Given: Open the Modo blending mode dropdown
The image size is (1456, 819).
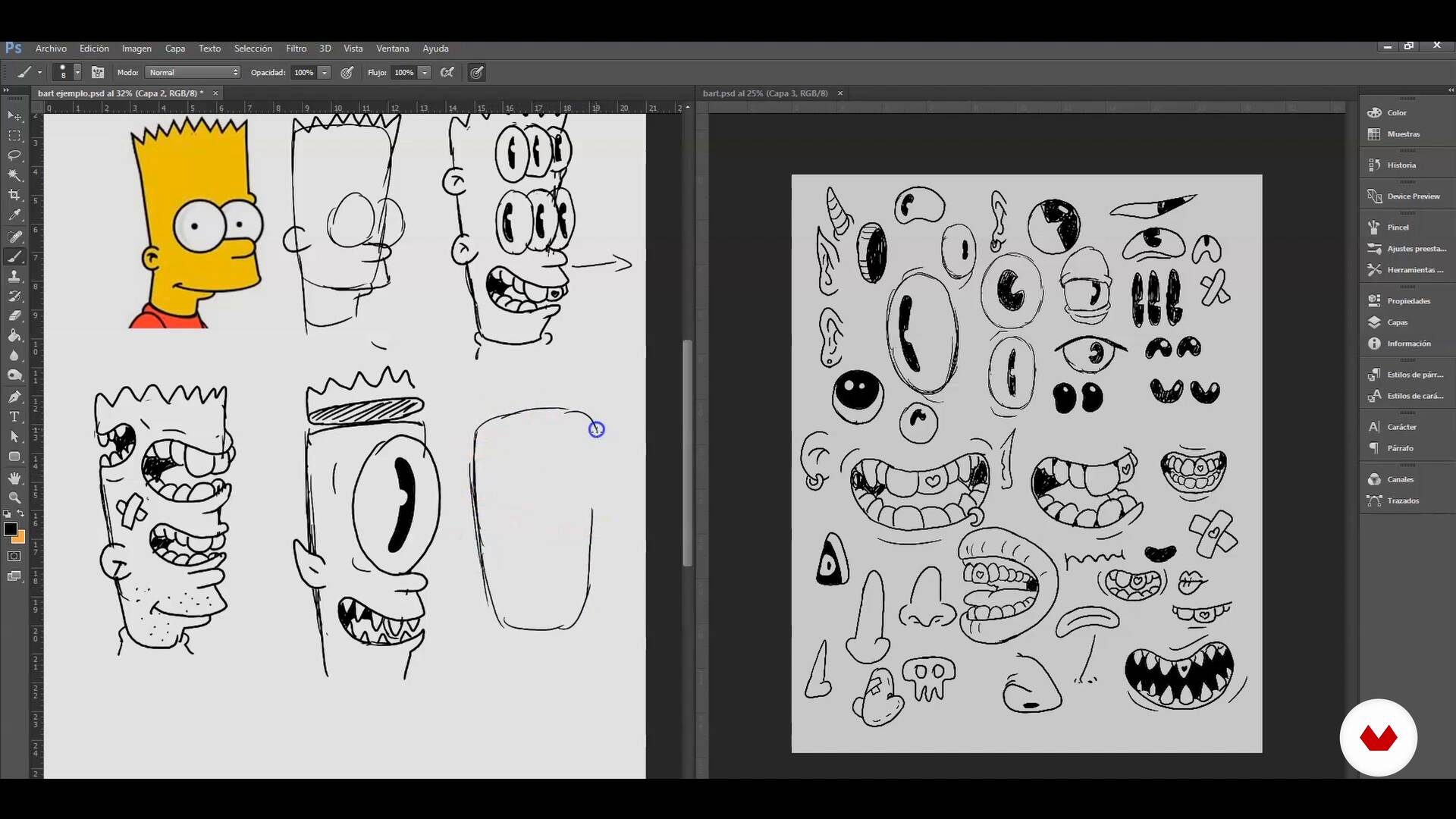Looking at the screenshot, I should point(193,73).
